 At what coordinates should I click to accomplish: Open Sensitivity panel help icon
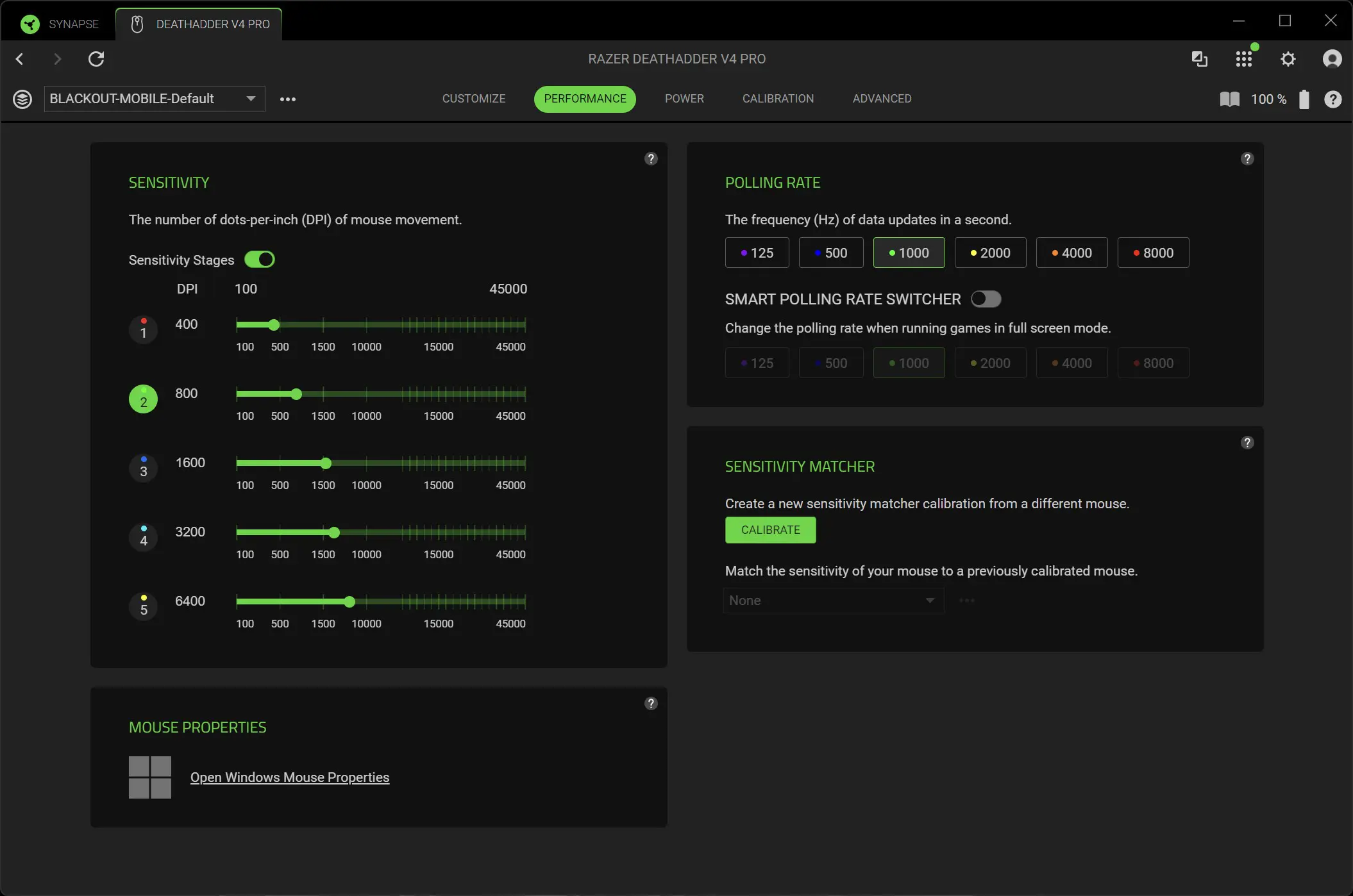651,159
